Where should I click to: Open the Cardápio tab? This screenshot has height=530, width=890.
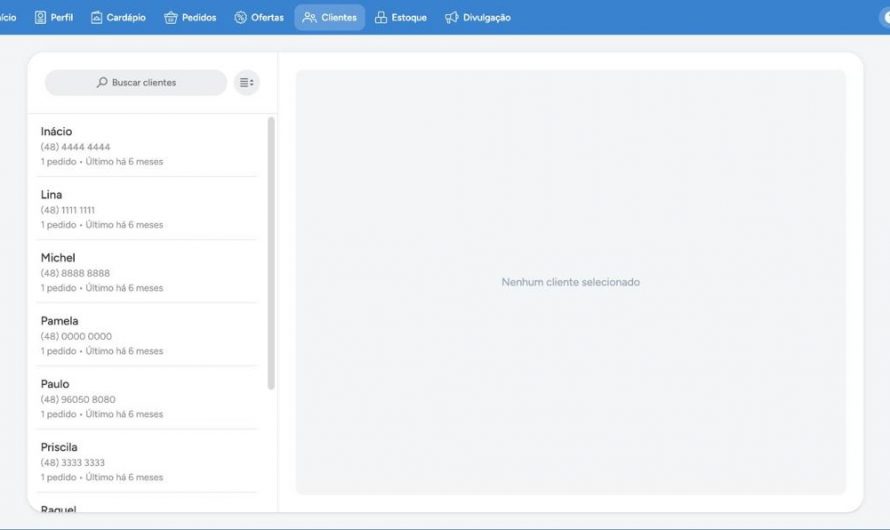118,18
